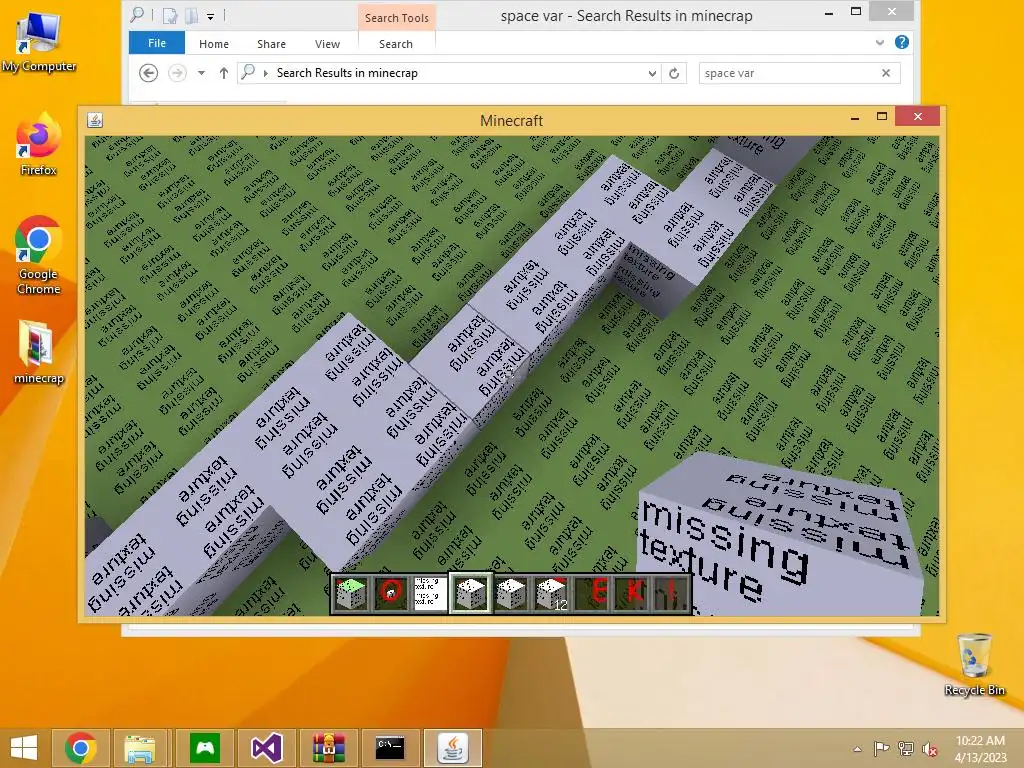The image size is (1024, 768).
Task: Select the highlighted white block hotbar slot
Action: pos(470,593)
